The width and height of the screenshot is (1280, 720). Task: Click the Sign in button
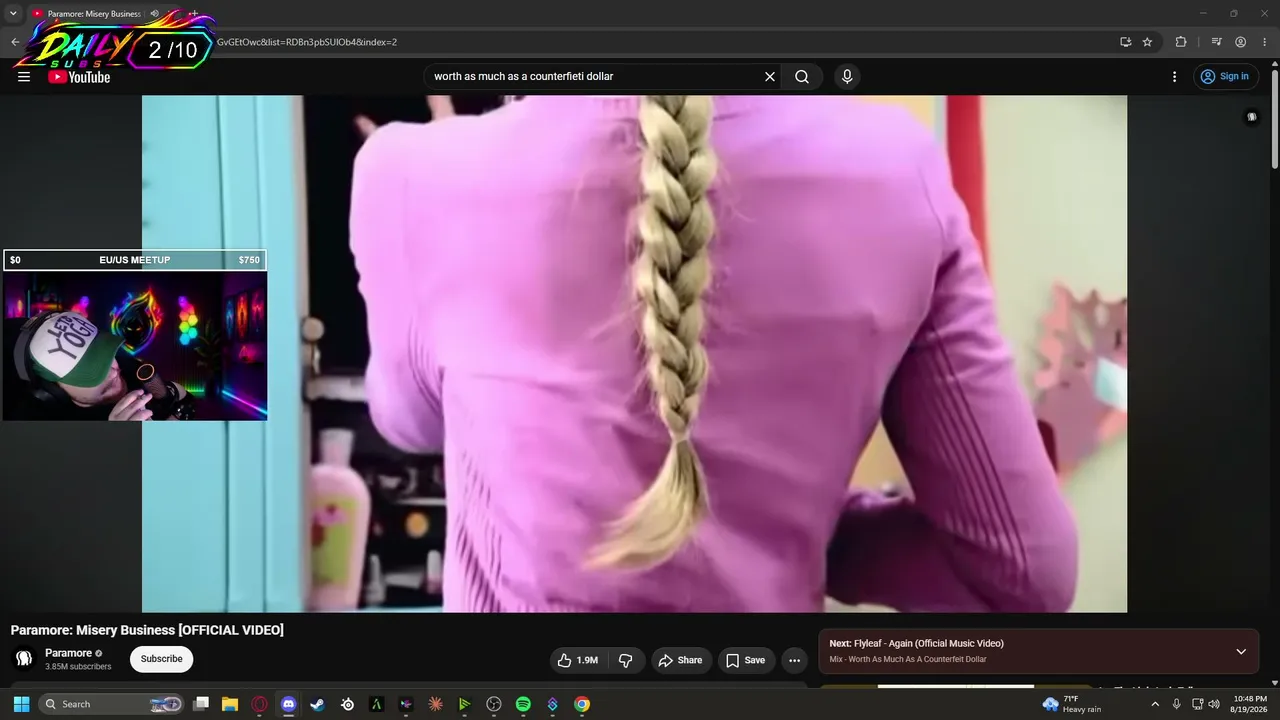(x=1225, y=77)
